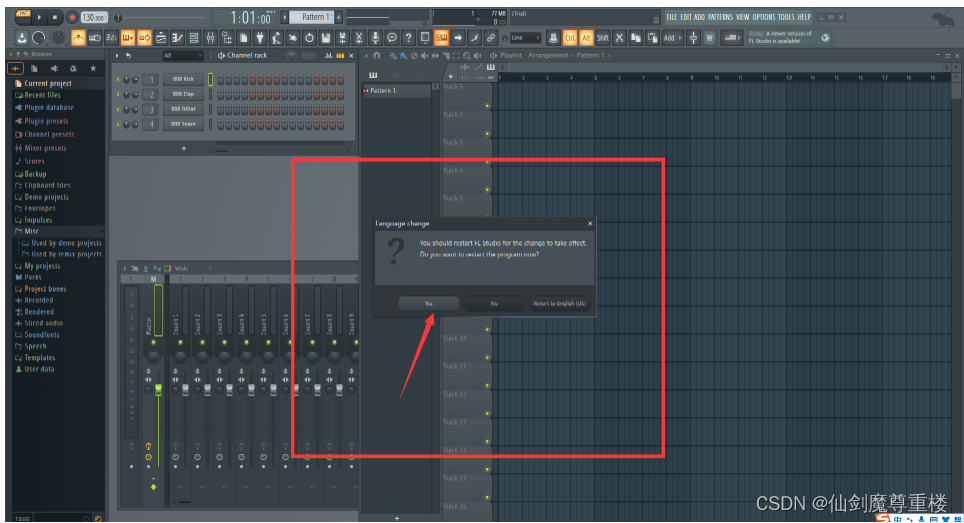Toggle the 3-2-1 countdown before recording

click(x=111, y=37)
